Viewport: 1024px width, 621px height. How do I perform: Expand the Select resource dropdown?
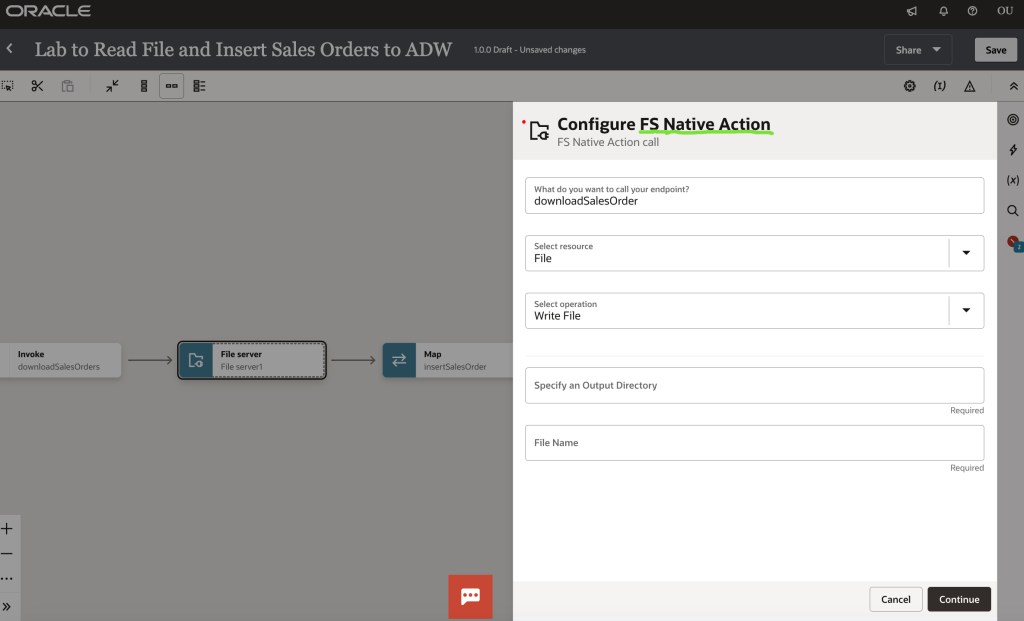point(965,253)
